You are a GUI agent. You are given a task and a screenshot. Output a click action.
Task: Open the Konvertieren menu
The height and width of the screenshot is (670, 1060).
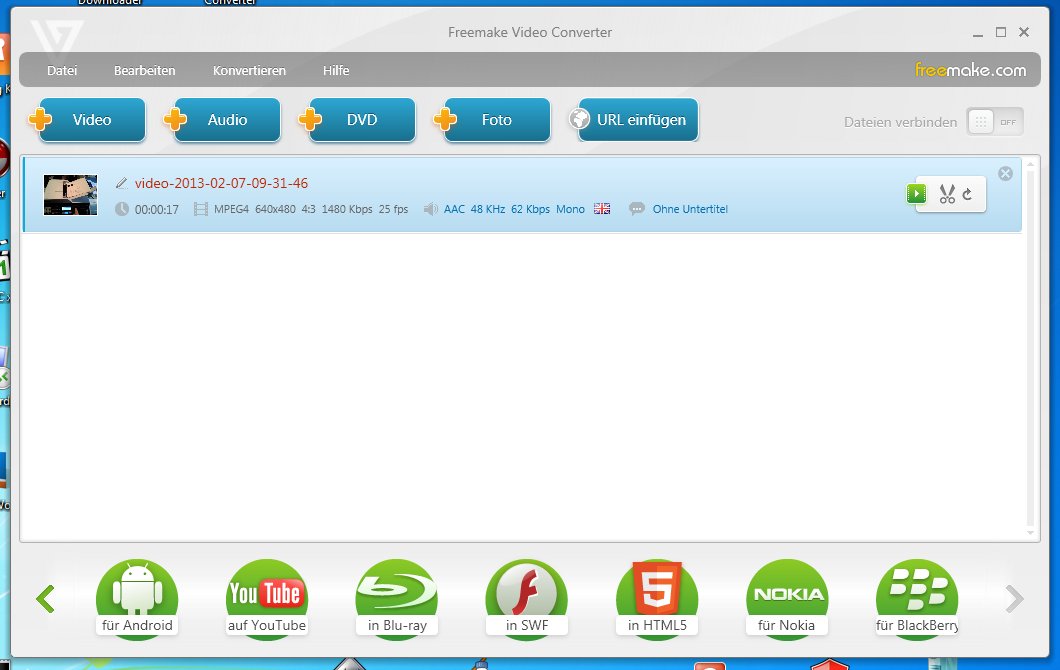(249, 71)
